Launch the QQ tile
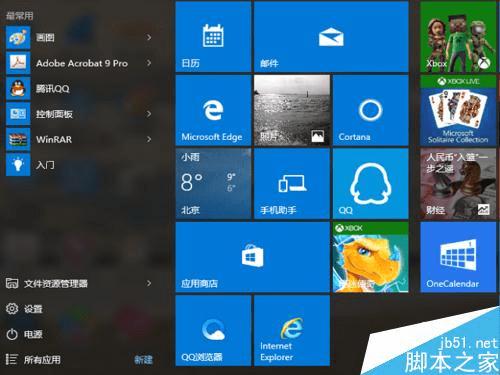 coord(371,184)
